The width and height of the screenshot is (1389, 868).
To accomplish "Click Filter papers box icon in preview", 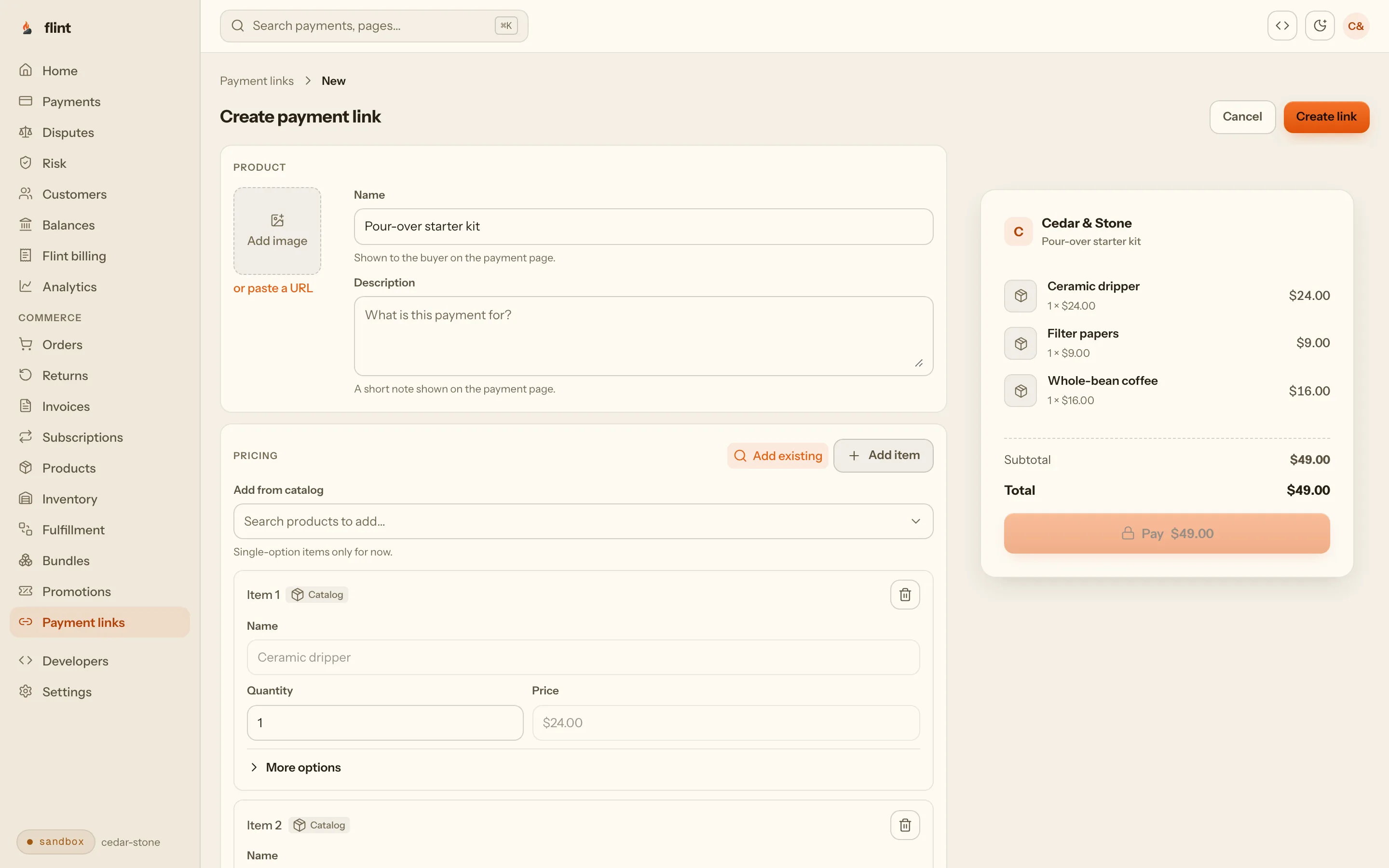I will (1021, 343).
